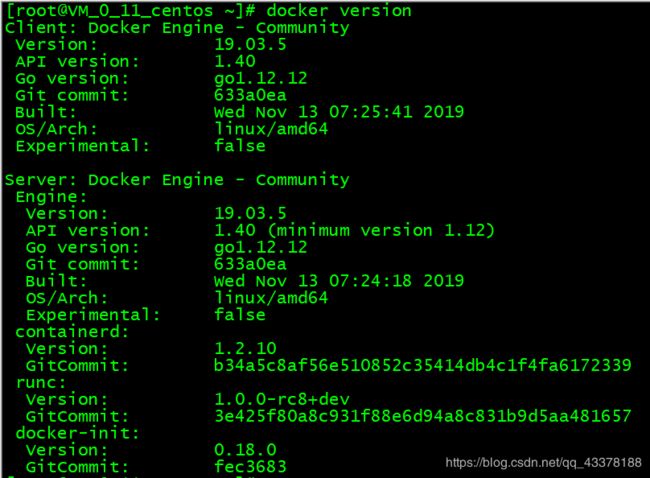Screen dimensions: 650x478
Task: Click the Client Docker Engine Community header
Action: pyautogui.click(x=177, y=28)
